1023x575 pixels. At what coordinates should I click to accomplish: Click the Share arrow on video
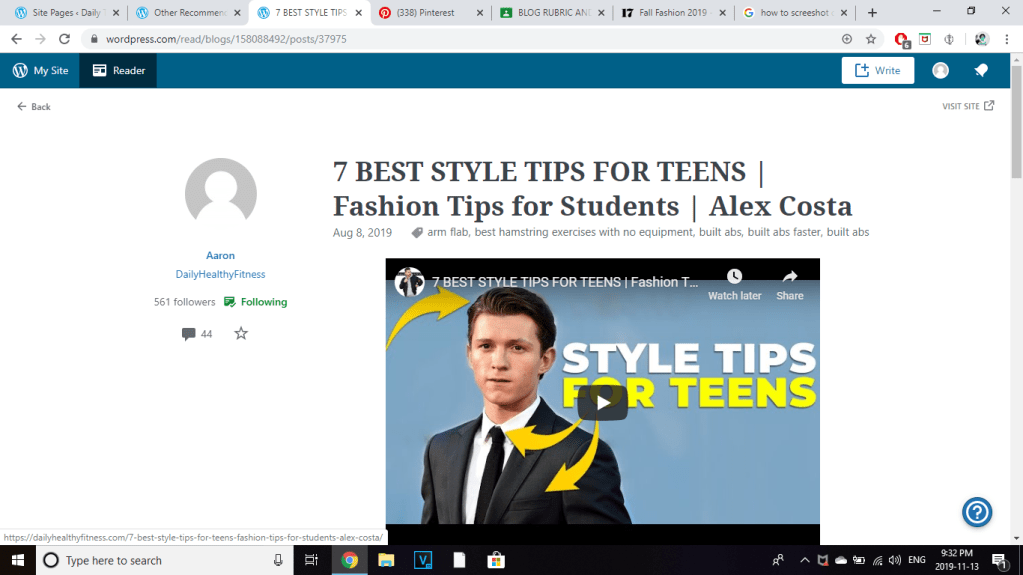click(x=789, y=277)
